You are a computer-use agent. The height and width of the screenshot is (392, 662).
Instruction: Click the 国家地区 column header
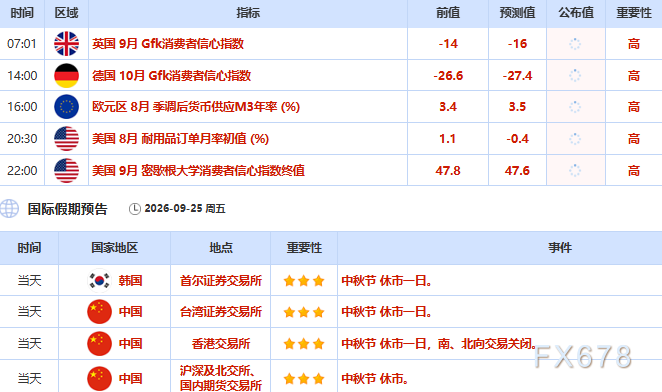[x=114, y=248]
